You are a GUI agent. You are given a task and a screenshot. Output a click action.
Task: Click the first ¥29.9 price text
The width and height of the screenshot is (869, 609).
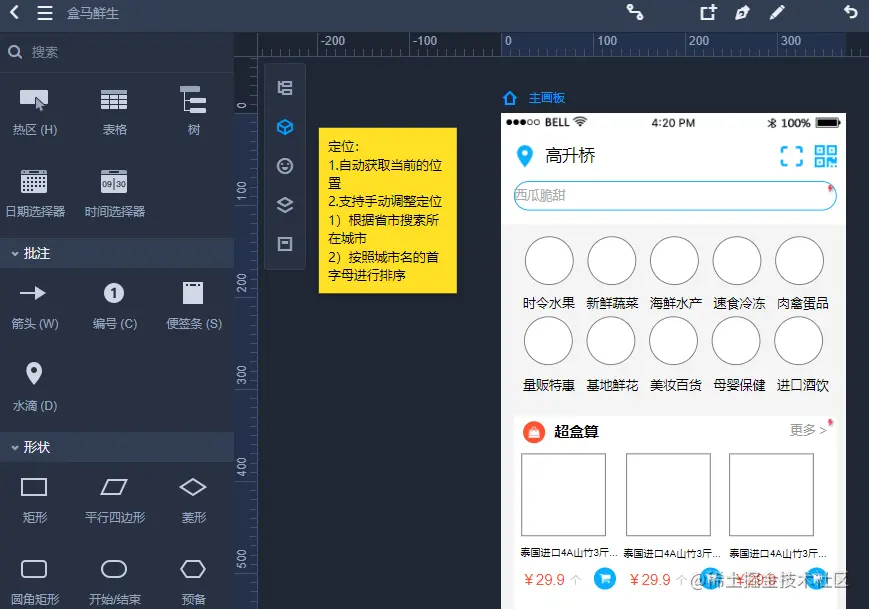tap(544, 580)
